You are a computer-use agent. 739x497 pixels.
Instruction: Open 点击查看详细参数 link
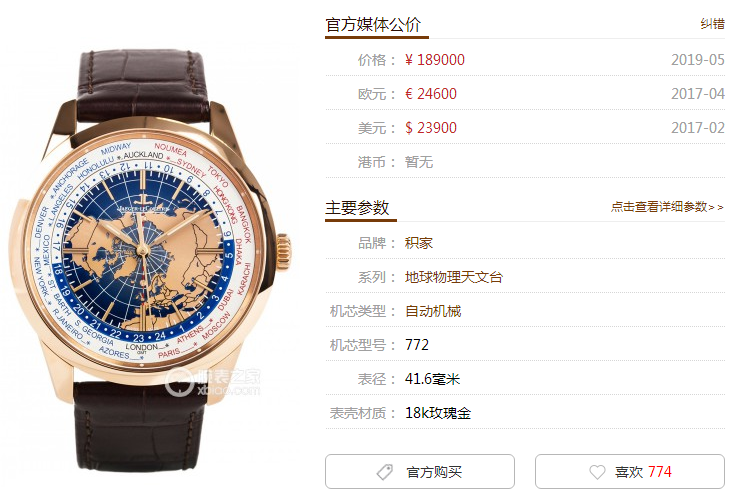click(x=667, y=207)
